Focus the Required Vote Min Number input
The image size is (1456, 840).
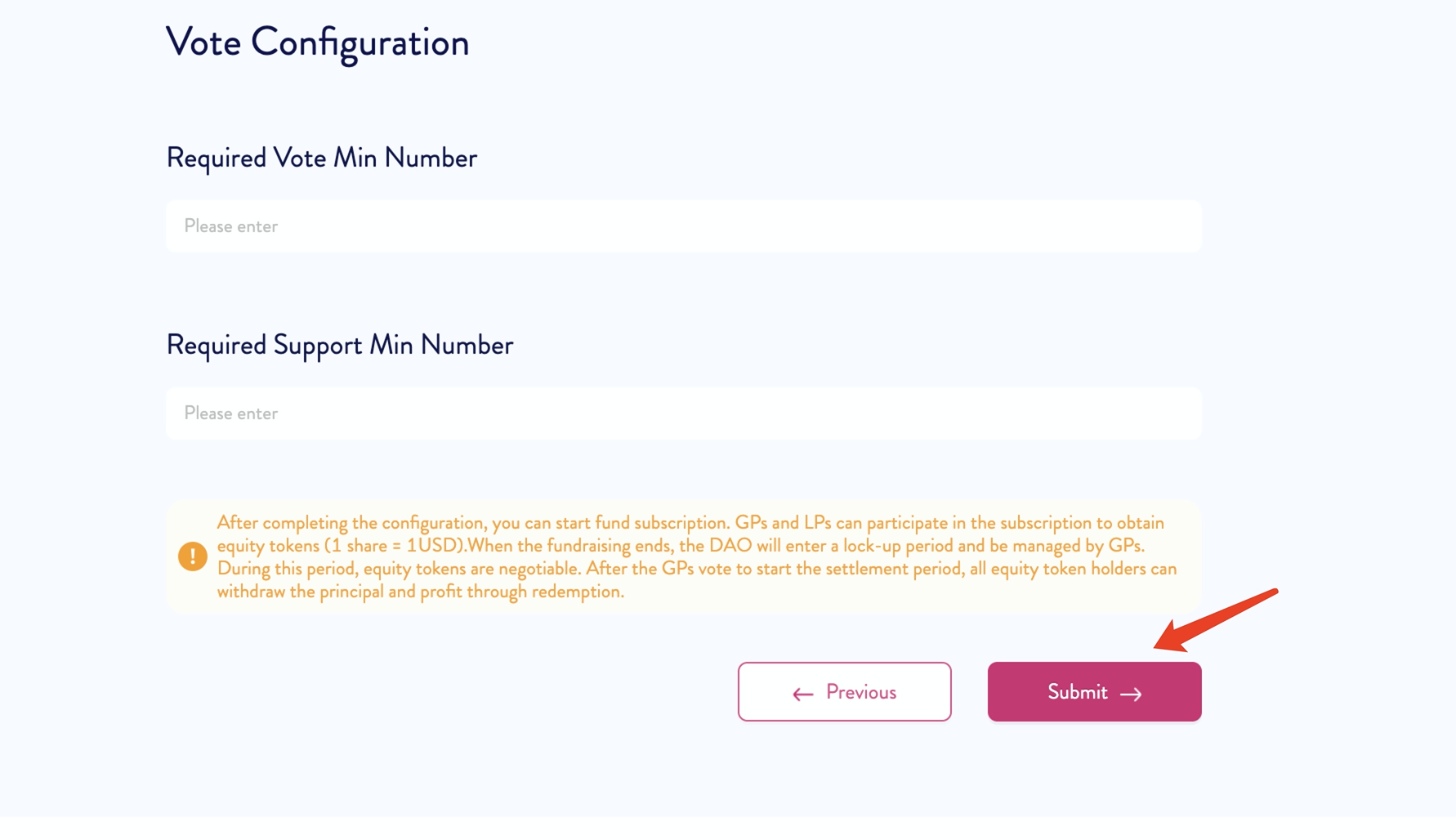coord(683,226)
